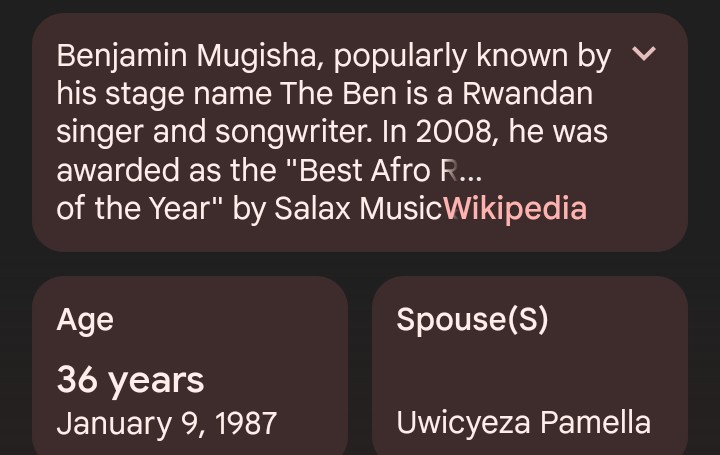720x455 pixels.
Task: Tap the "36 years" age value
Action: (x=130, y=379)
